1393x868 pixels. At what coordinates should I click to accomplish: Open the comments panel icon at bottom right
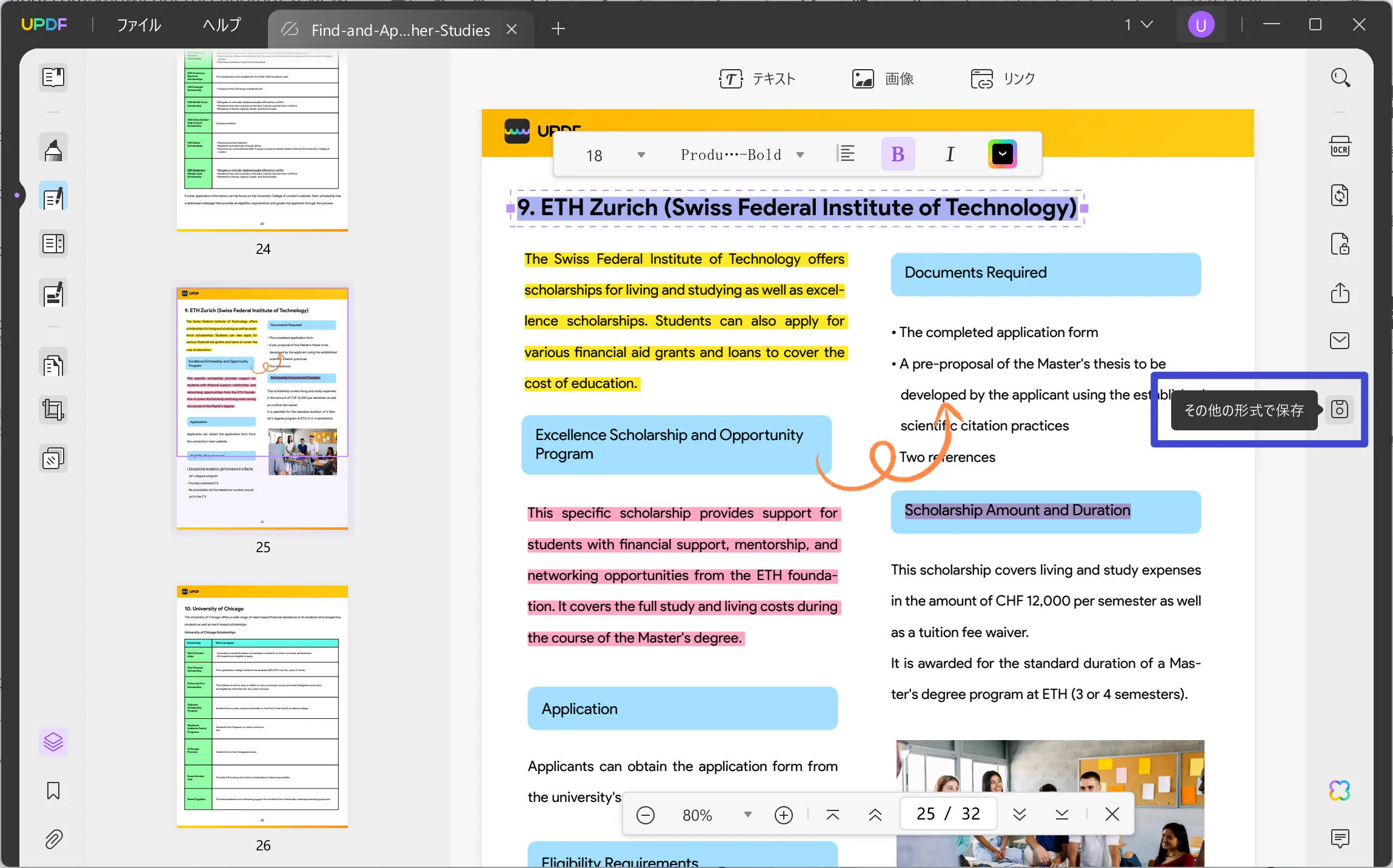[x=1340, y=838]
